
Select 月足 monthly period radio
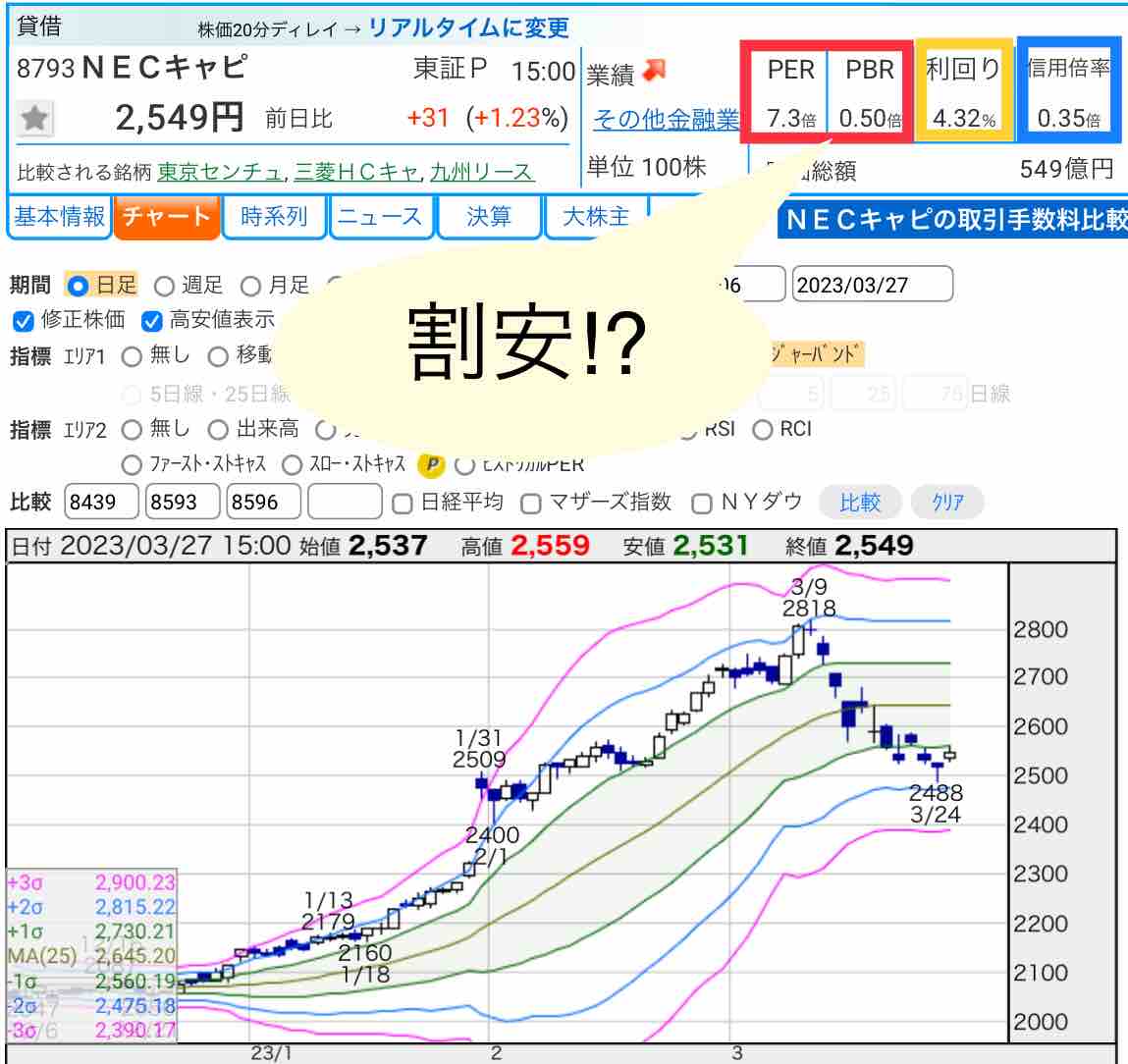tap(250, 286)
